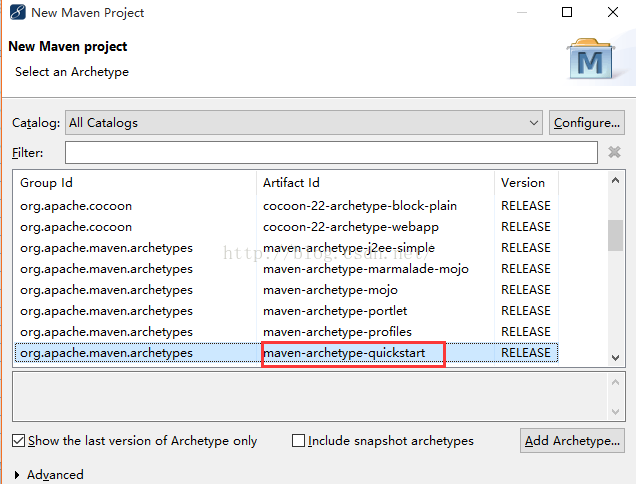
Task: Focus the Filter text field
Action: coord(331,153)
